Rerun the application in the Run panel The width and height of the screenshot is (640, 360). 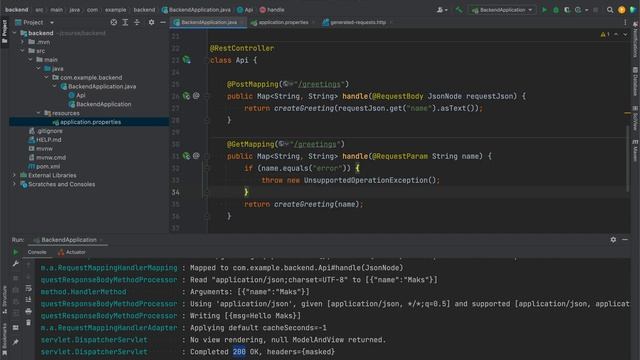coord(16,252)
